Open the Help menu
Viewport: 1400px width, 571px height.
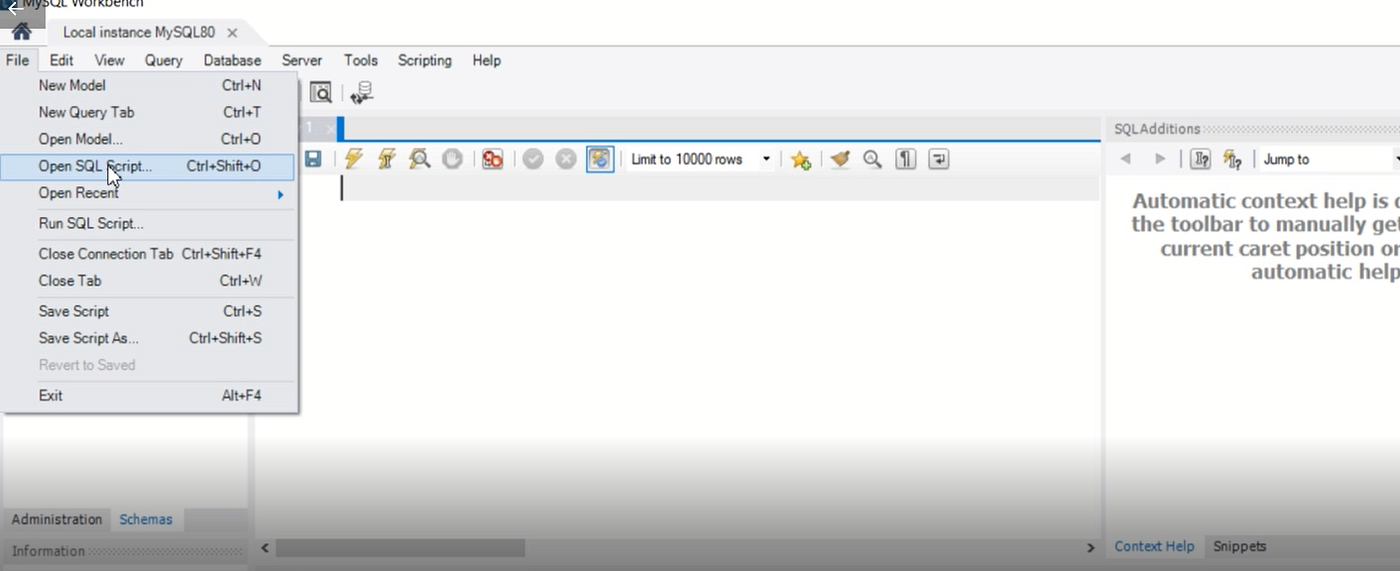click(x=487, y=60)
